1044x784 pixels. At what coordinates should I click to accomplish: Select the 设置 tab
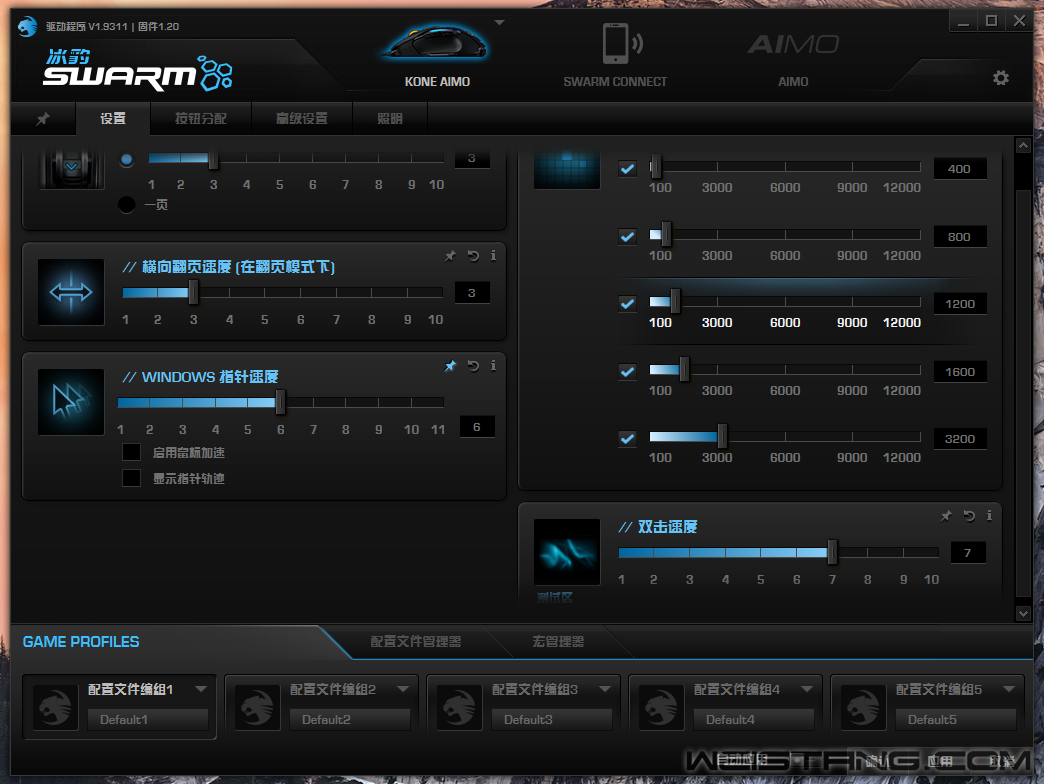click(x=113, y=118)
